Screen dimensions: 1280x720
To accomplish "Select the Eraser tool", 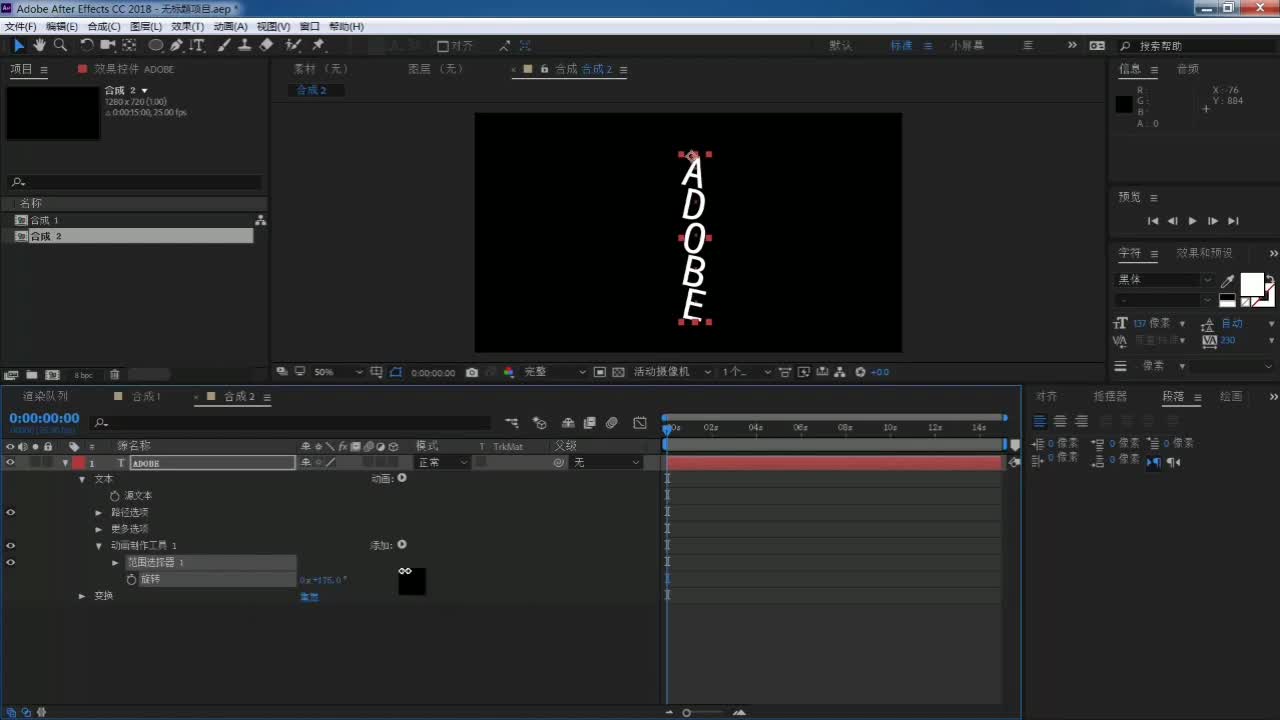I will (x=266, y=45).
